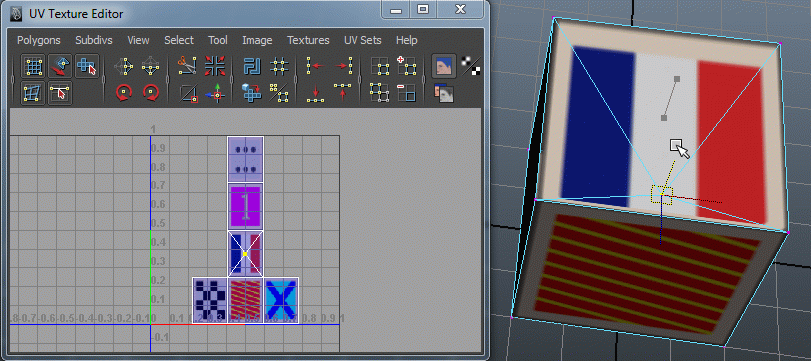Toggle dim image display icon
This screenshot has width=811, height=361.
pos(444,93)
